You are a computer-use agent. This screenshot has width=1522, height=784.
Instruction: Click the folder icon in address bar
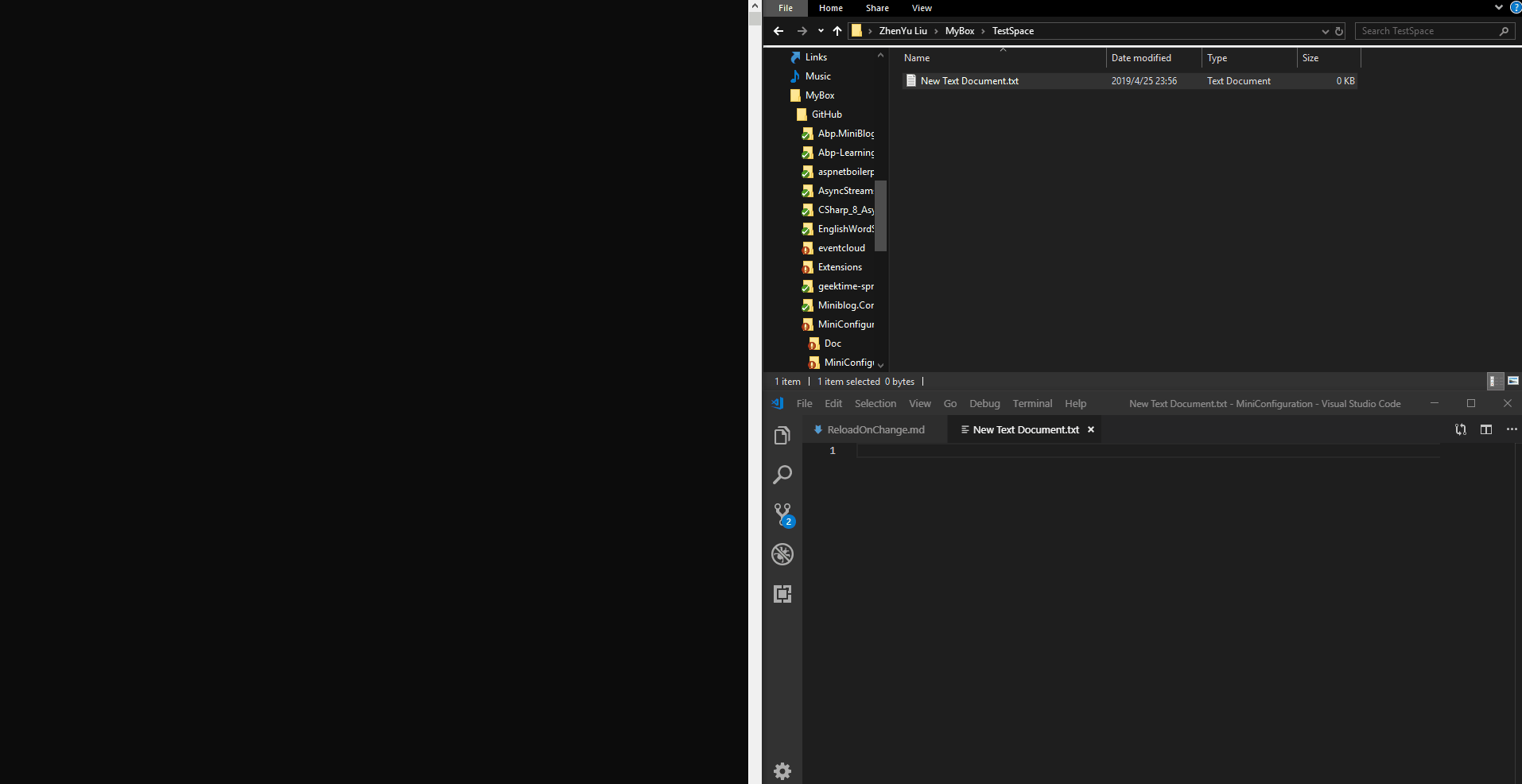click(856, 30)
